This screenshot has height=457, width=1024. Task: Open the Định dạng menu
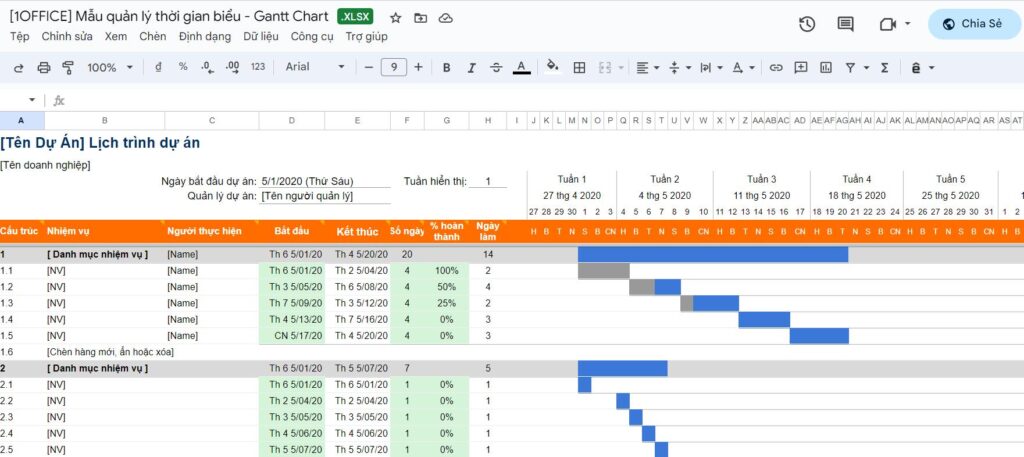coord(204,37)
